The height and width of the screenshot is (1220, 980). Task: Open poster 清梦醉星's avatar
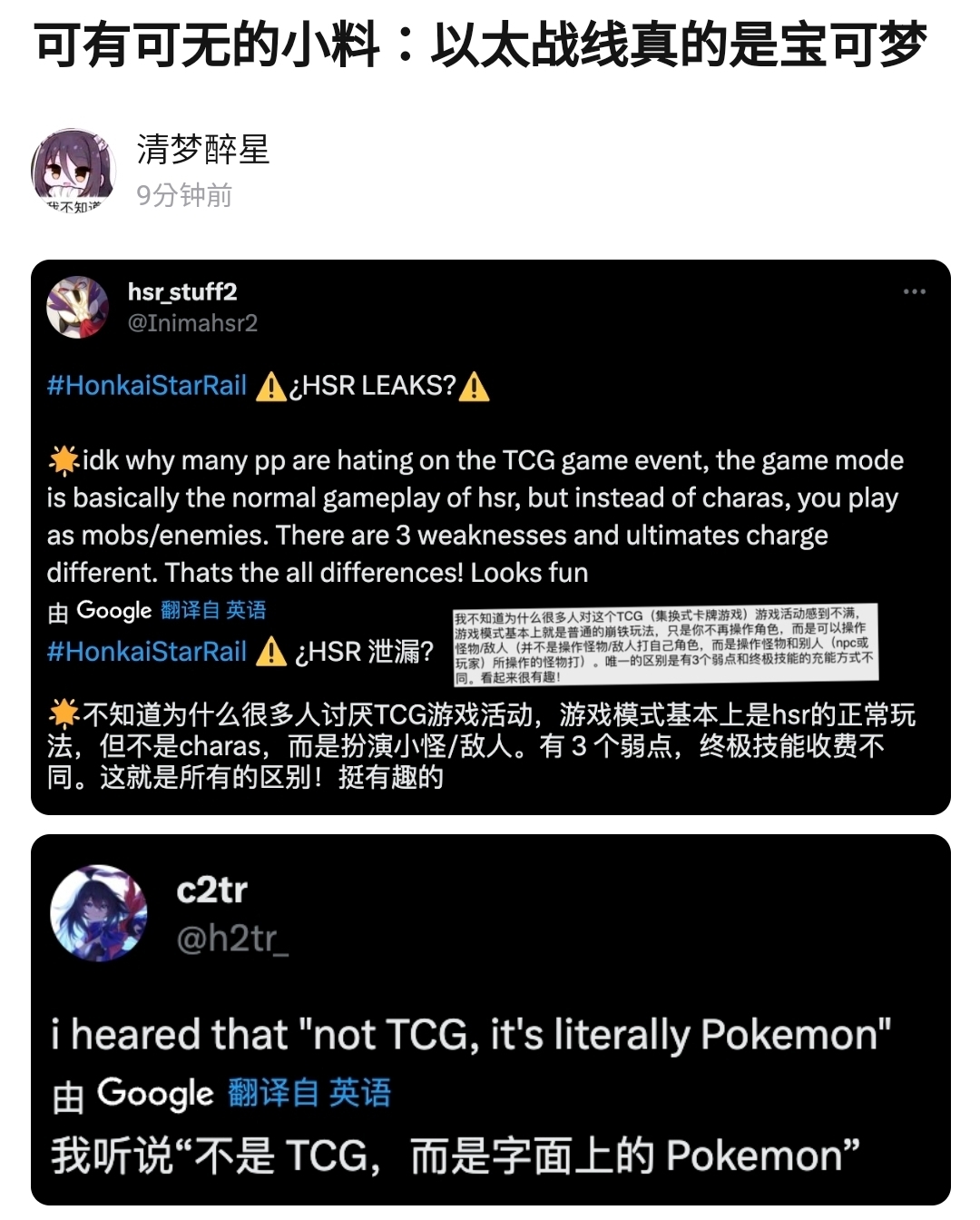coord(73,170)
